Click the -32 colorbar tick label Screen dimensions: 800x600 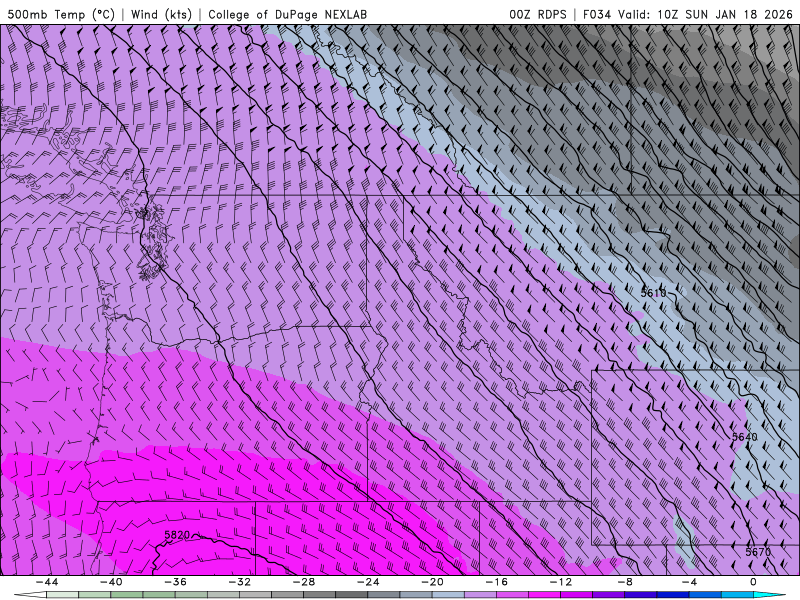[240, 582]
